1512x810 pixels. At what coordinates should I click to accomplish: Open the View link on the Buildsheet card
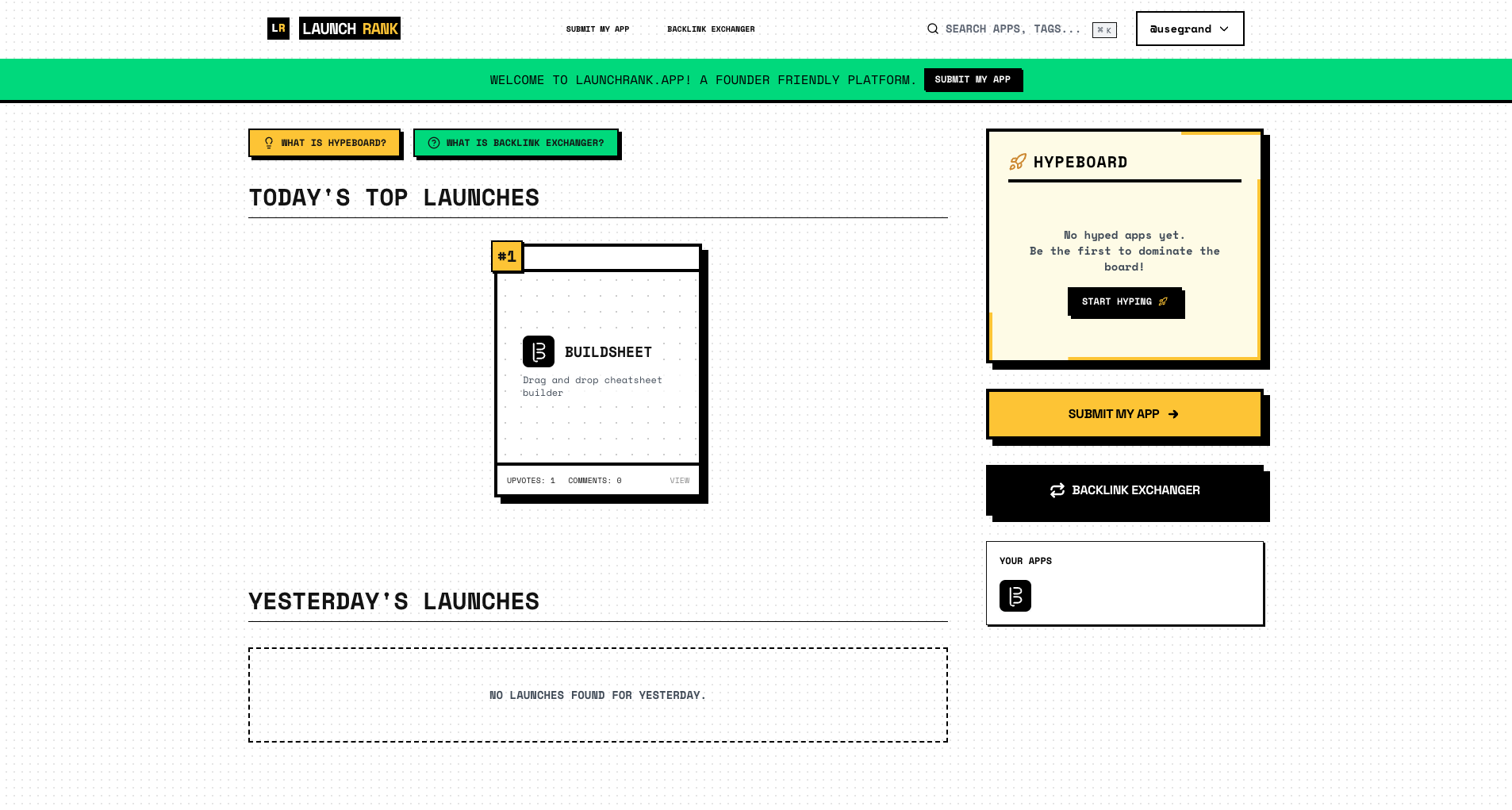click(x=679, y=480)
